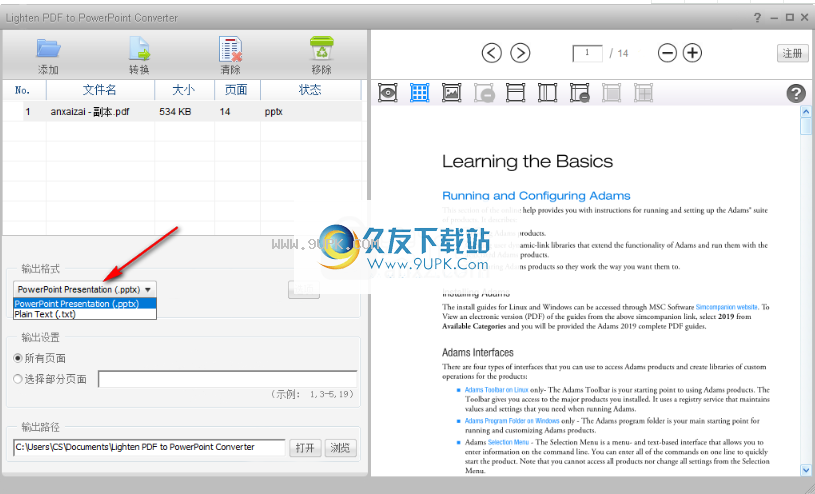Click the page number input box

tap(587, 53)
